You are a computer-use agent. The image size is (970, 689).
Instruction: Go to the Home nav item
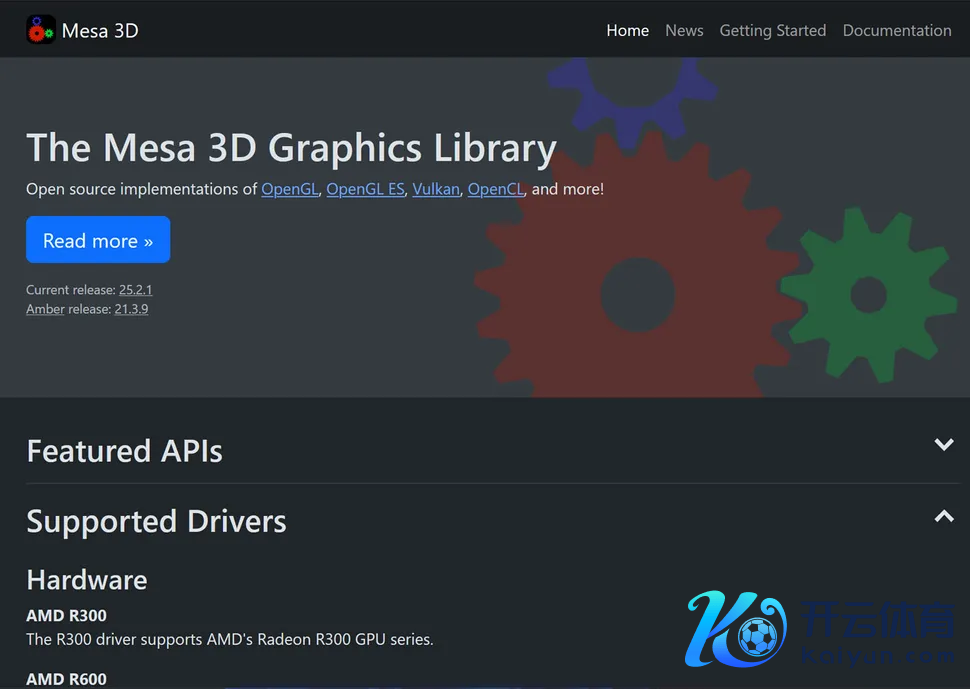point(627,31)
